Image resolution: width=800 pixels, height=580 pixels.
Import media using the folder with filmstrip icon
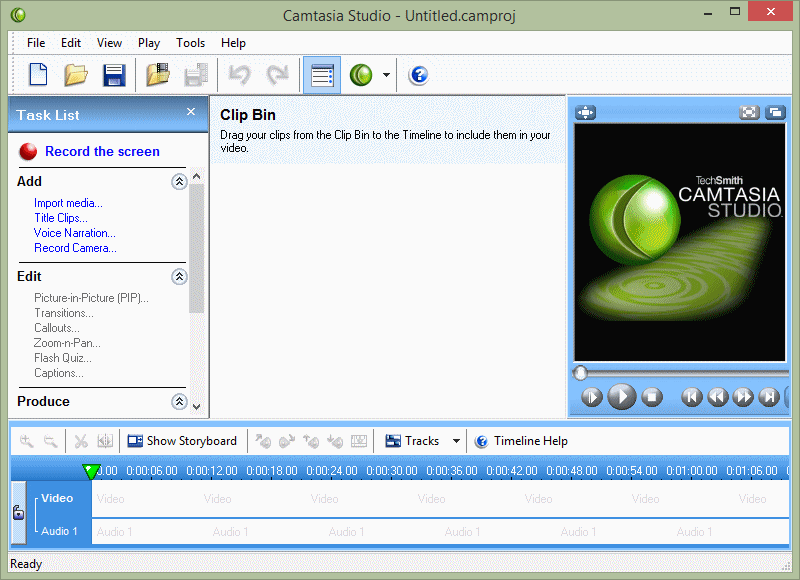[x=158, y=75]
